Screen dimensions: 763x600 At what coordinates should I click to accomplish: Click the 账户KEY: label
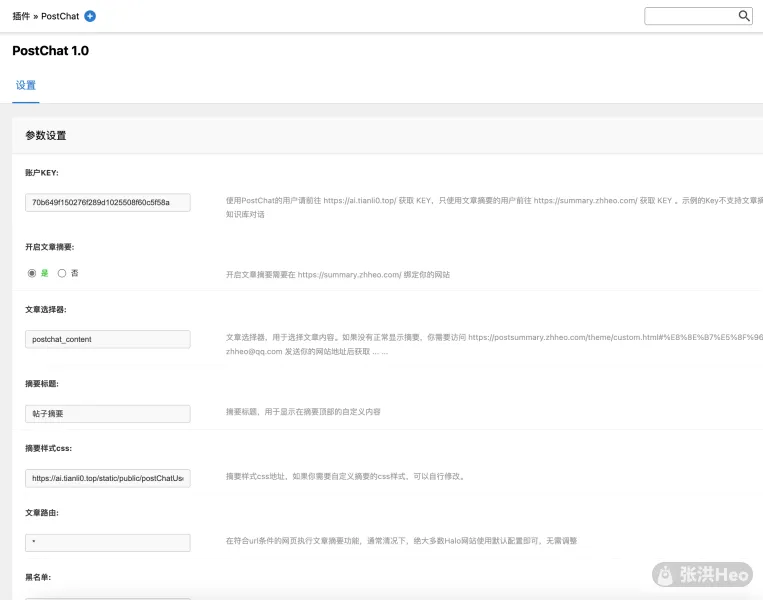[x=42, y=173]
